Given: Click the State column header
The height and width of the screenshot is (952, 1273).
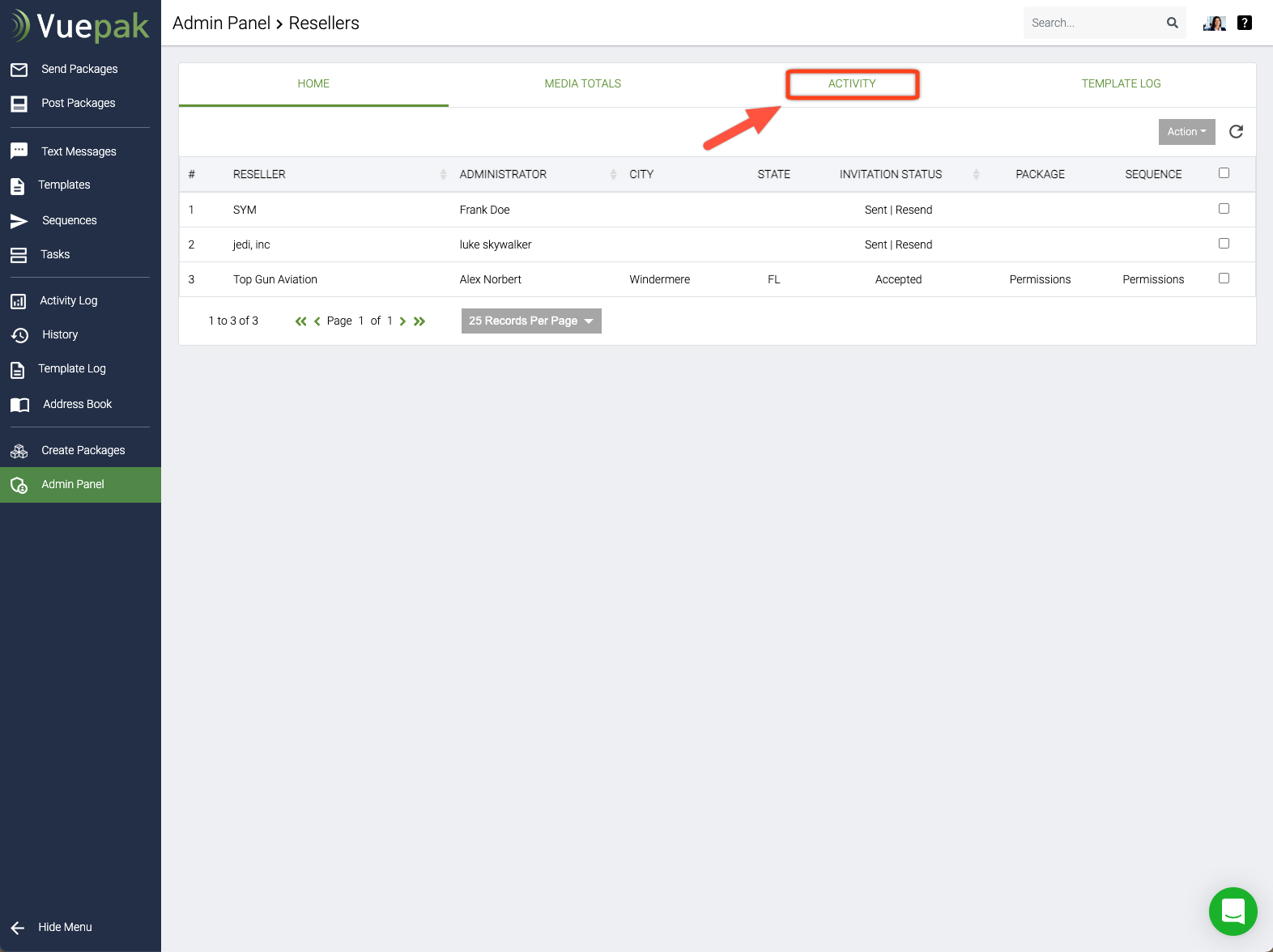Looking at the screenshot, I should point(773,175).
